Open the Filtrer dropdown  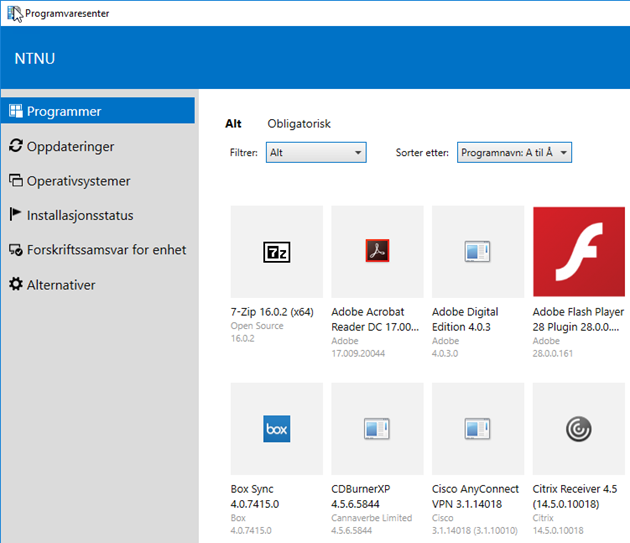[316, 152]
